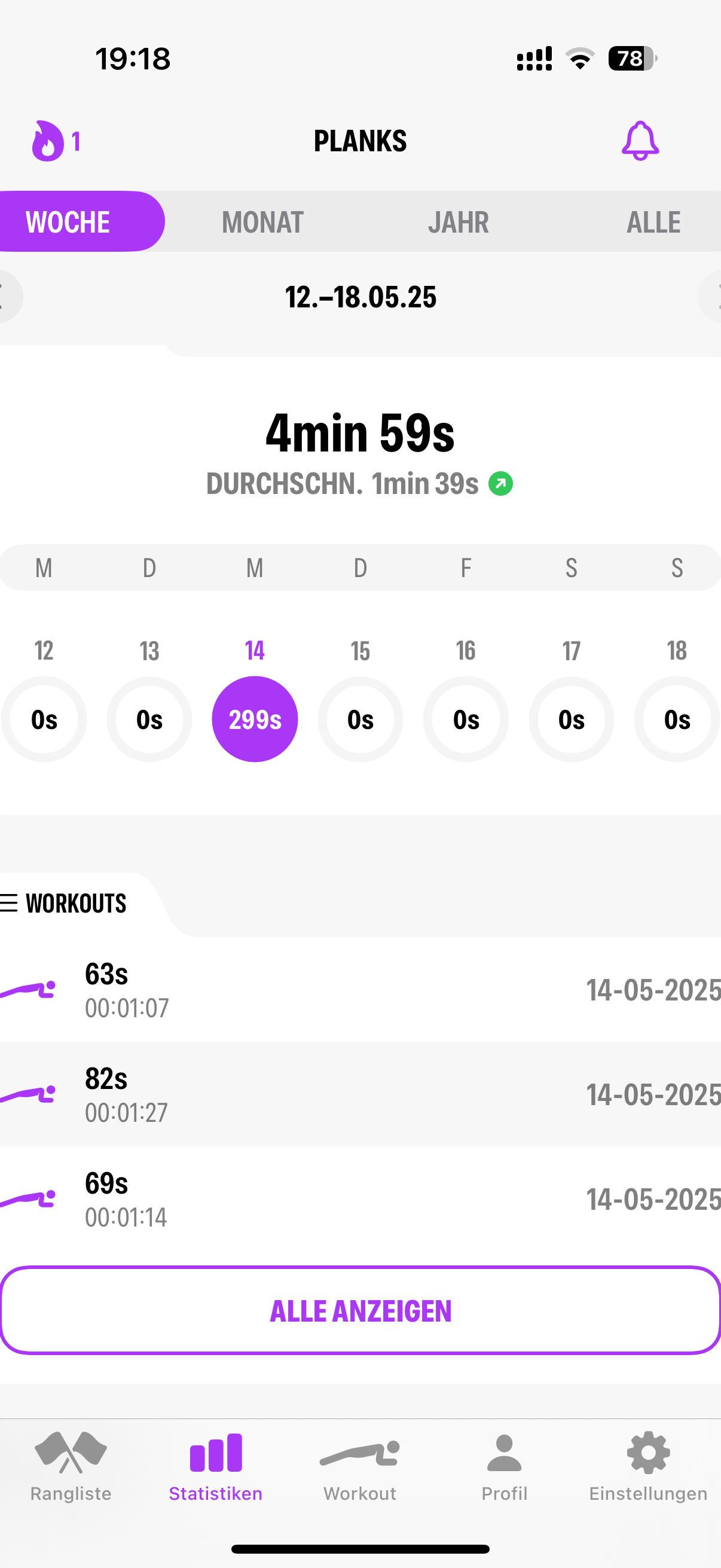The image size is (721, 1568).
Task: Switch period to JAHR
Action: point(458,222)
